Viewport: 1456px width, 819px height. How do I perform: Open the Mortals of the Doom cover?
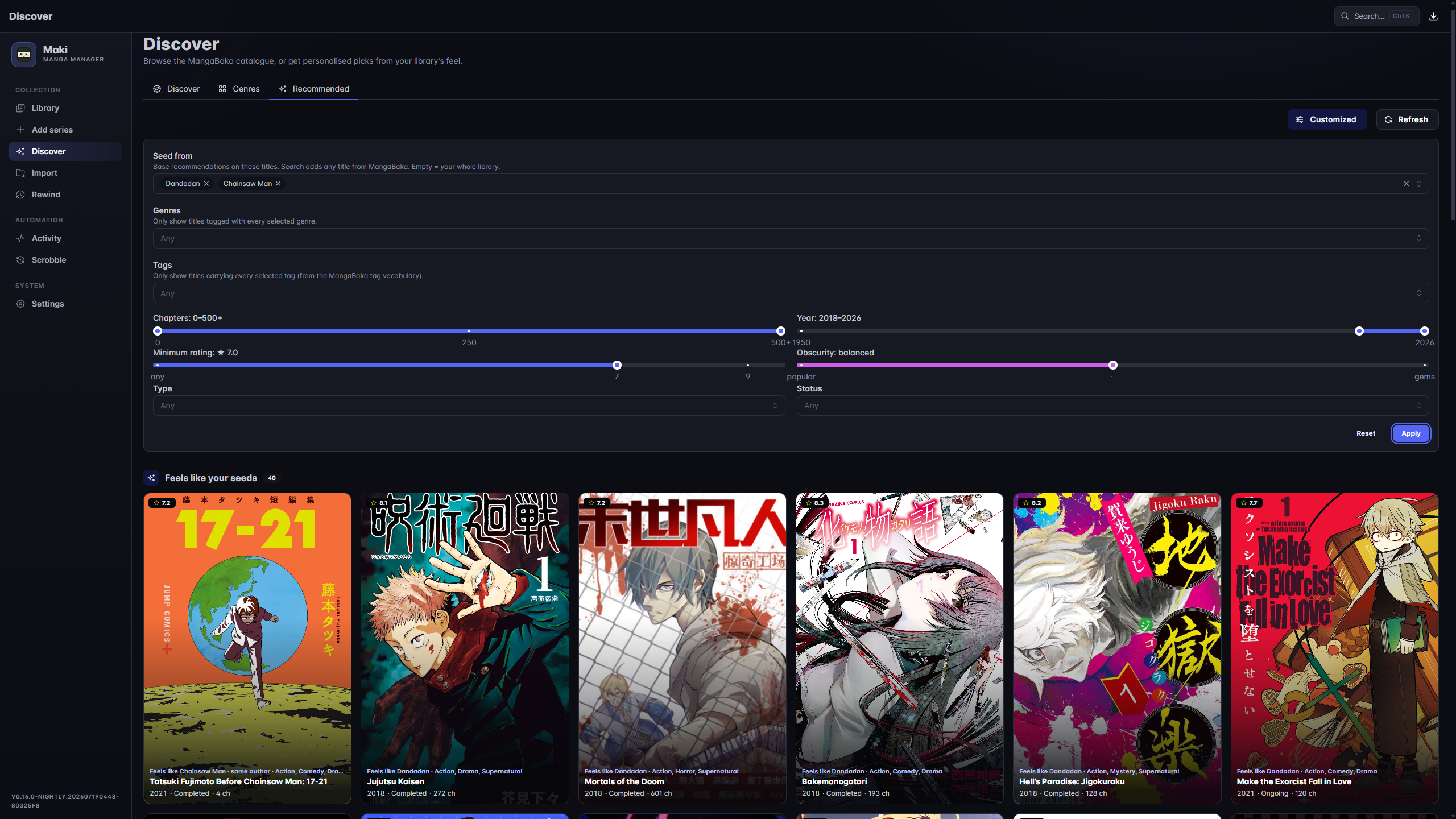(x=682, y=648)
